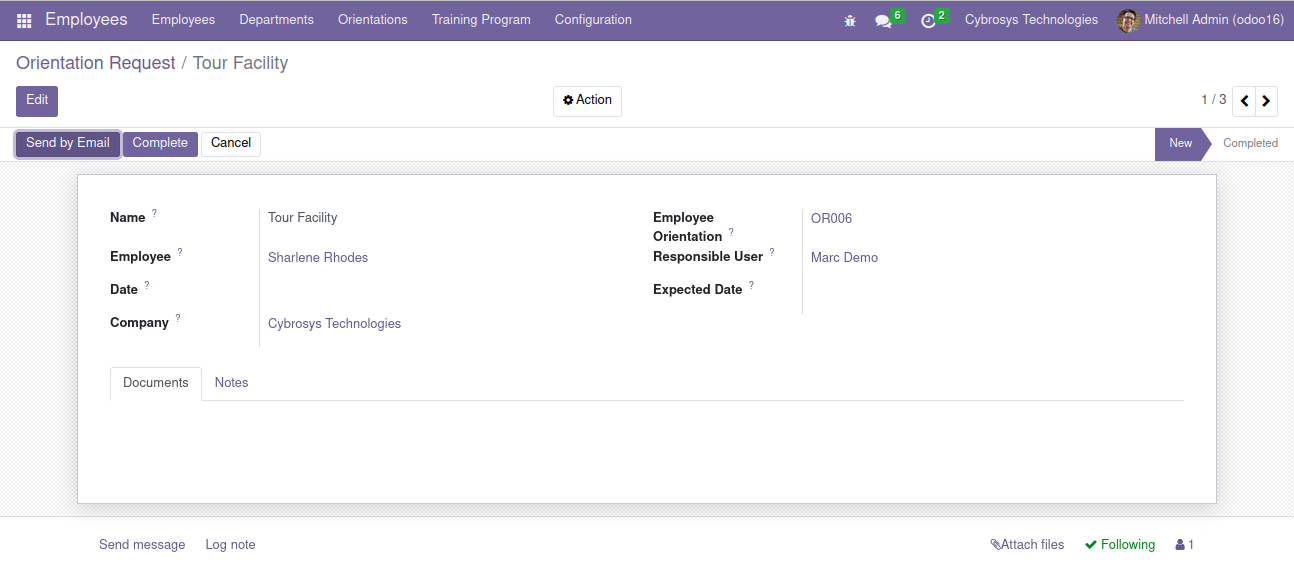This screenshot has width=1294, height=572.
Task: Open the Cybrosys Technologies company switcher
Action: coord(1031,20)
